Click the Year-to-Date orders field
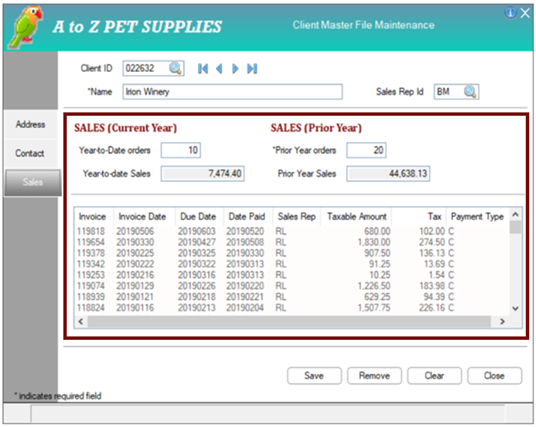This screenshot has height=427, width=536. pos(181,150)
